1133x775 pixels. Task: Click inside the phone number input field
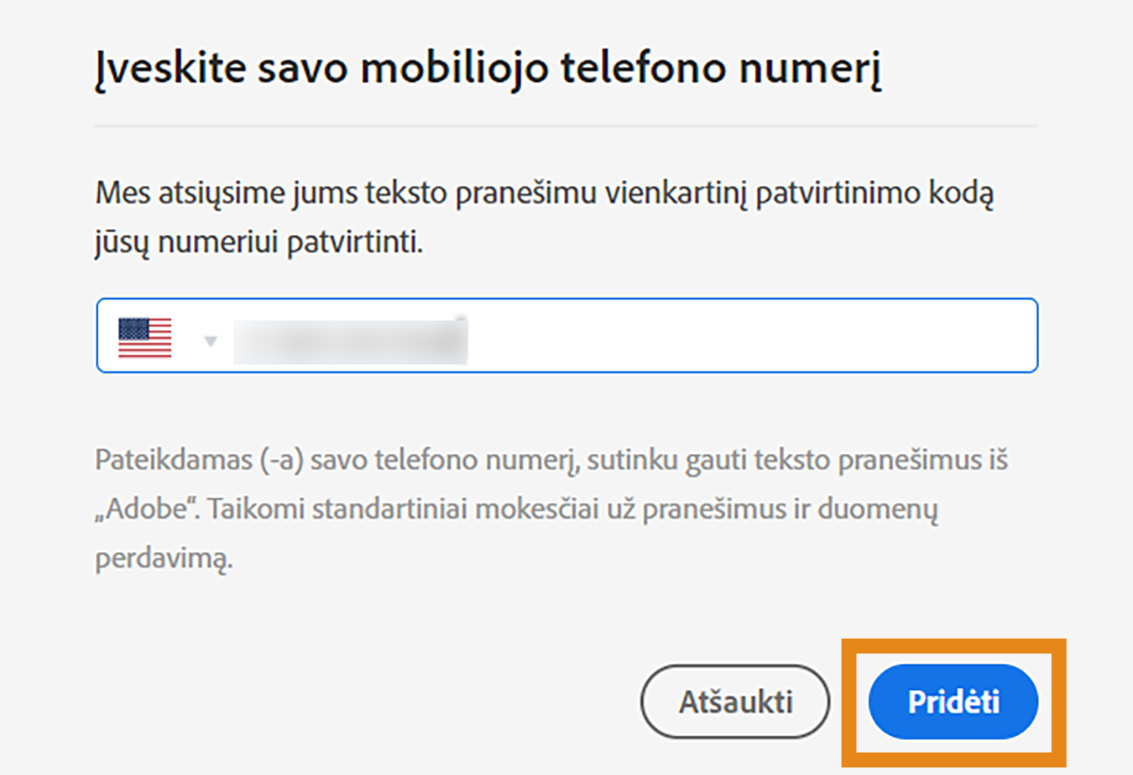(x=600, y=336)
